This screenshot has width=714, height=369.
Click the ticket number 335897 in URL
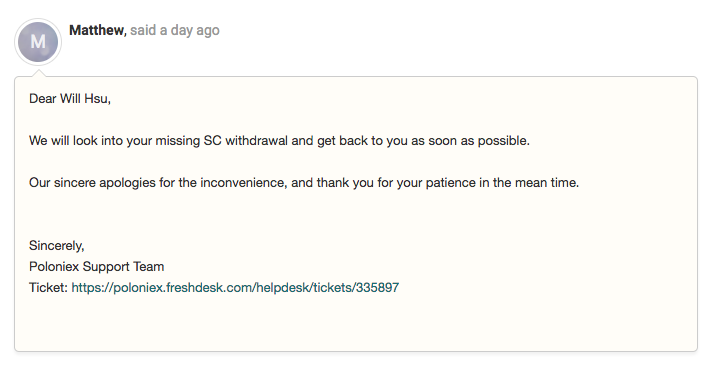377,287
